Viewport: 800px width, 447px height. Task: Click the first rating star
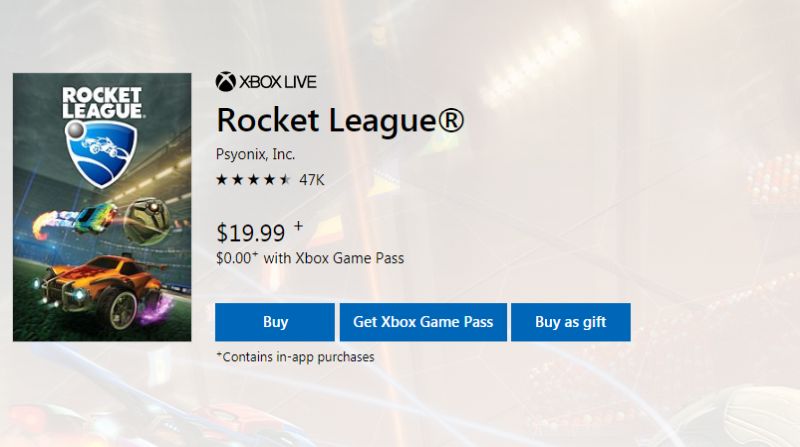click(x=222, y=180)
